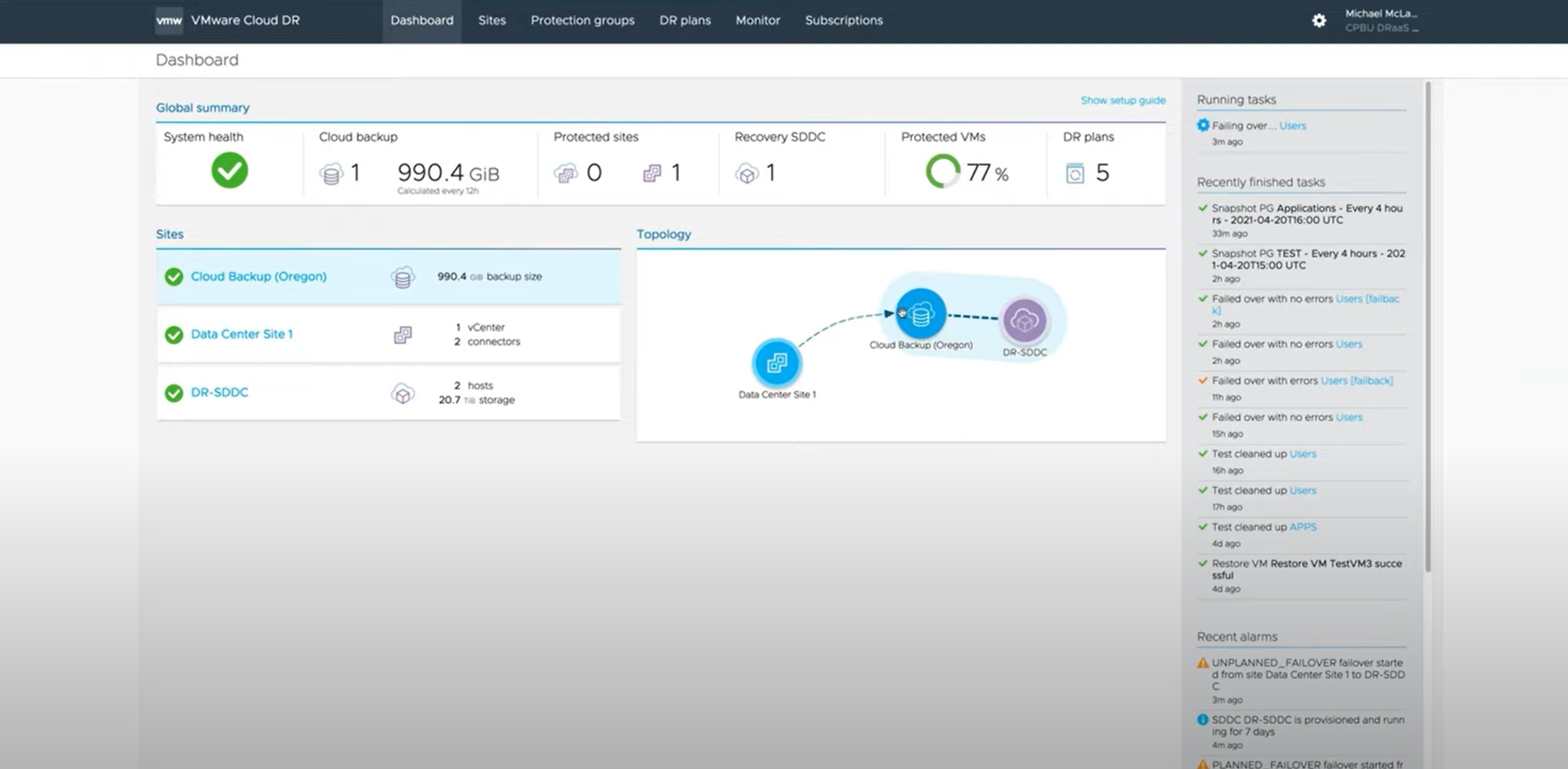Viewport: 1568px width, 769px height.
Task: Open the settings gear menu
Action: (x=1318, y=20)
